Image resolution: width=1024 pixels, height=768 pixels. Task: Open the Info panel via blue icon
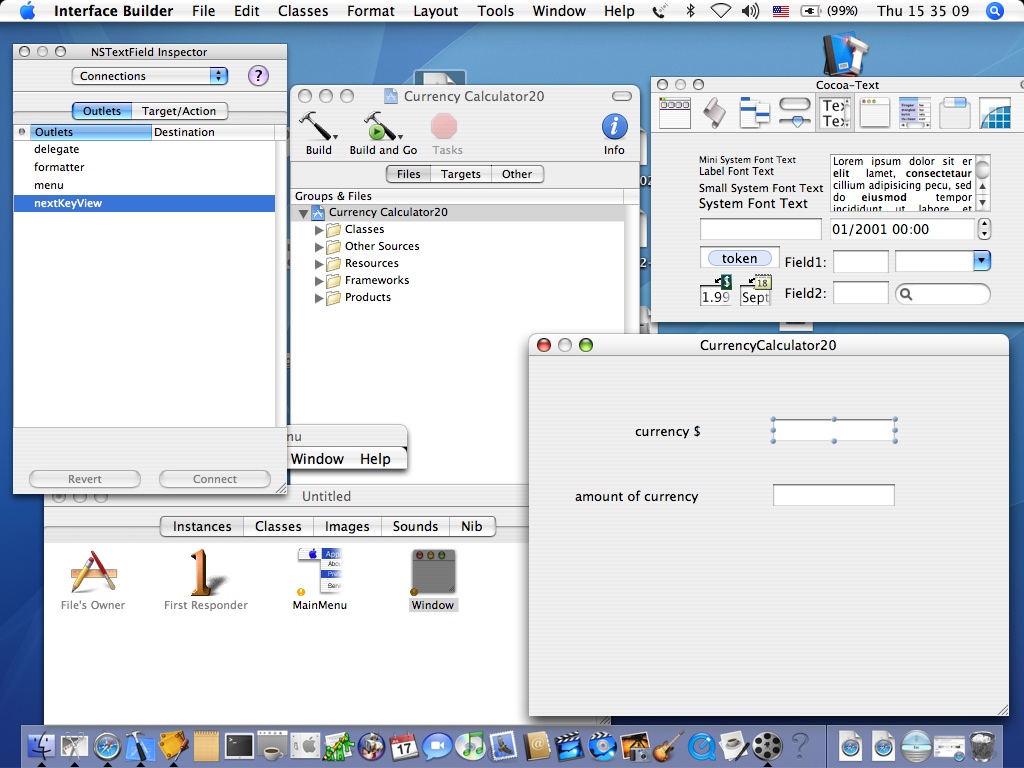click(x=615, y=126)
